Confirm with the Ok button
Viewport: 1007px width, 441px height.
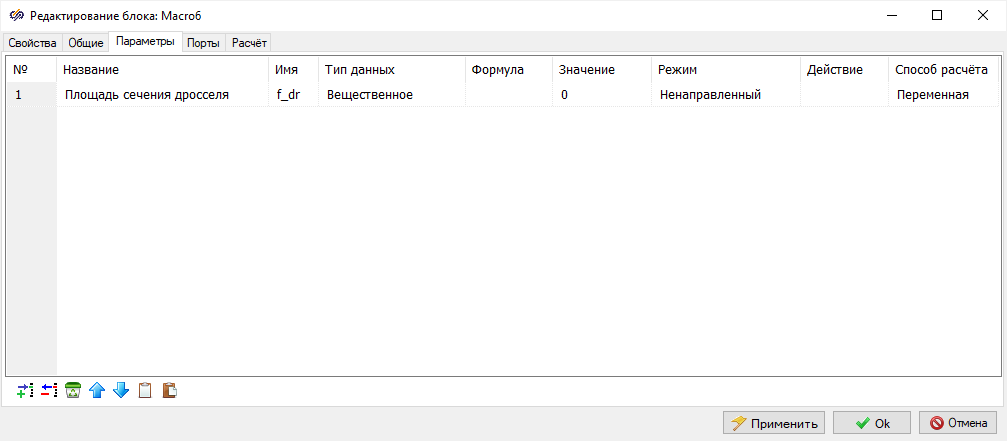point(871,423)
